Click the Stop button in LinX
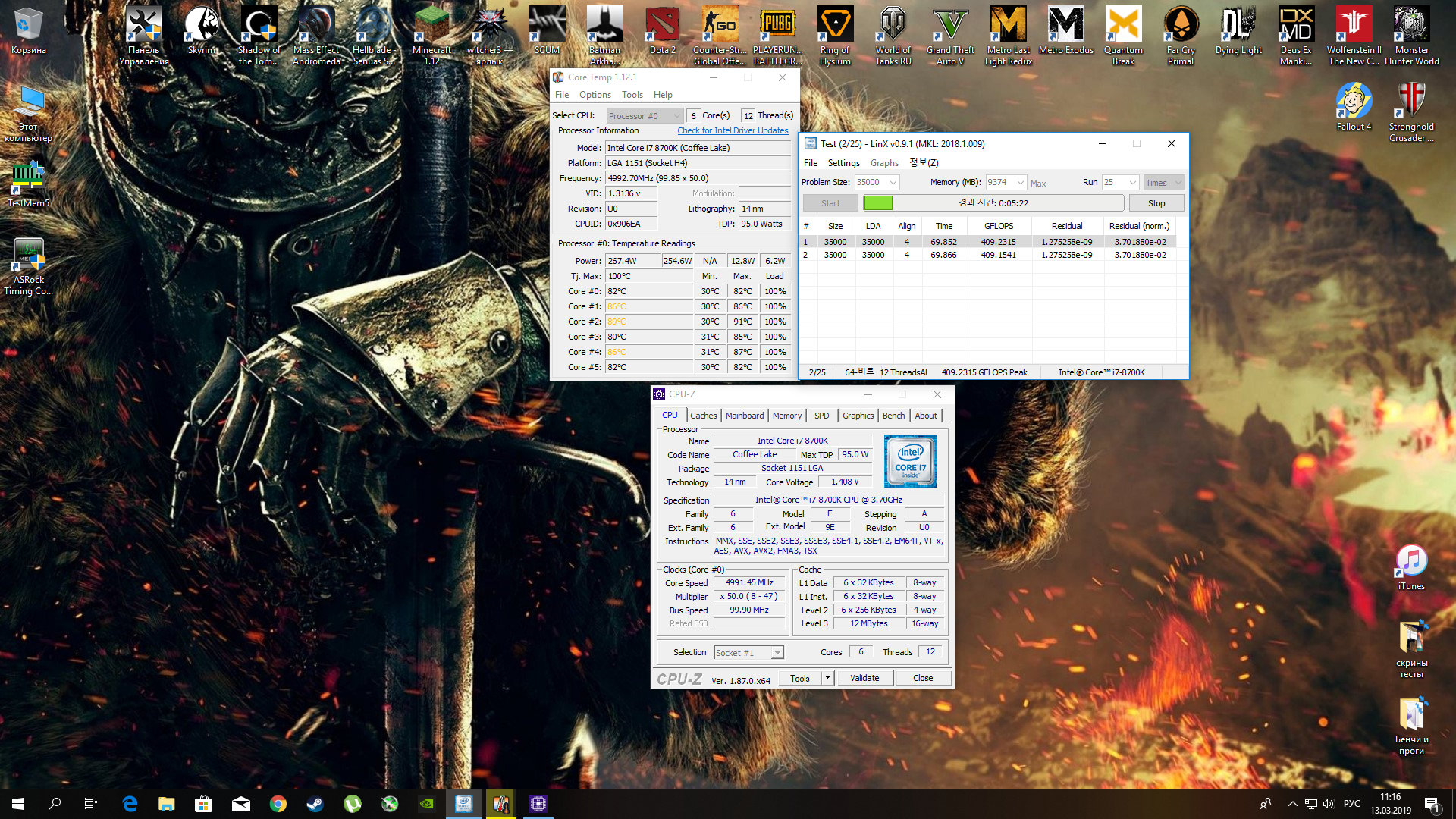 [1156, 203]
